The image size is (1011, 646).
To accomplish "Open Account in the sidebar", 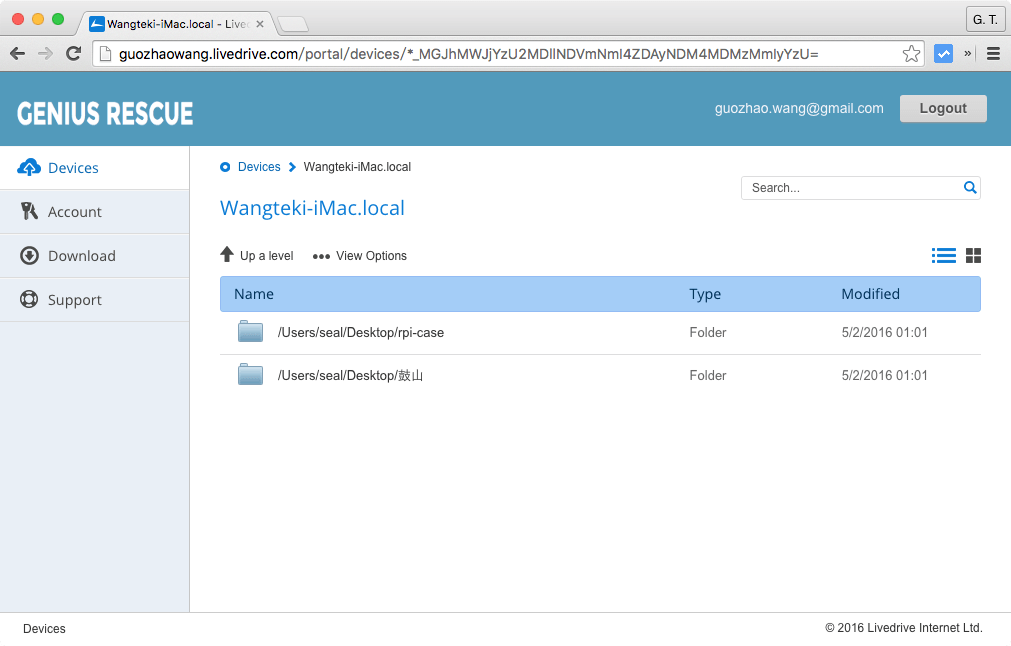I will (x=74, y=212).
